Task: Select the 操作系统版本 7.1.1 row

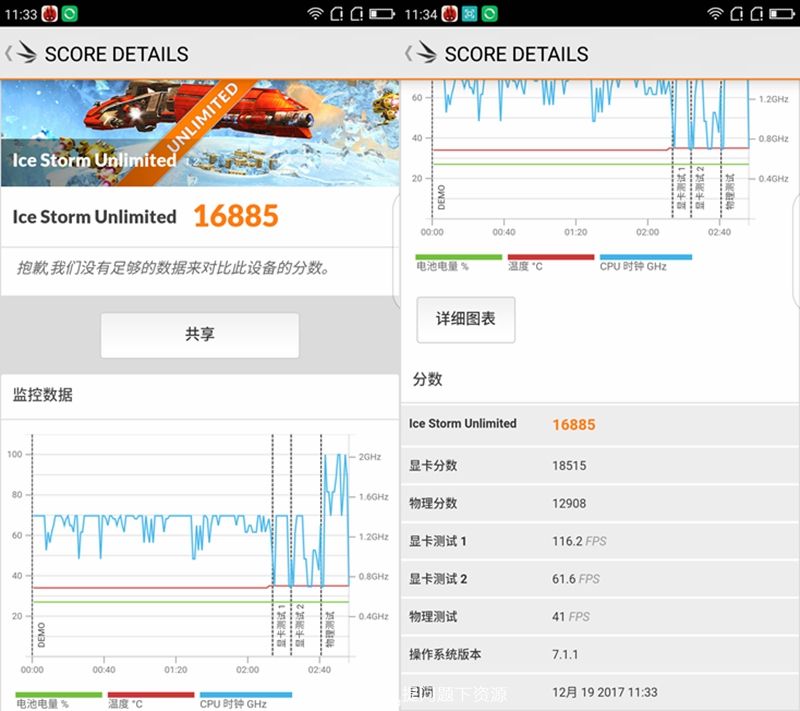Action: pyautogui.click(x=600, y=654)
